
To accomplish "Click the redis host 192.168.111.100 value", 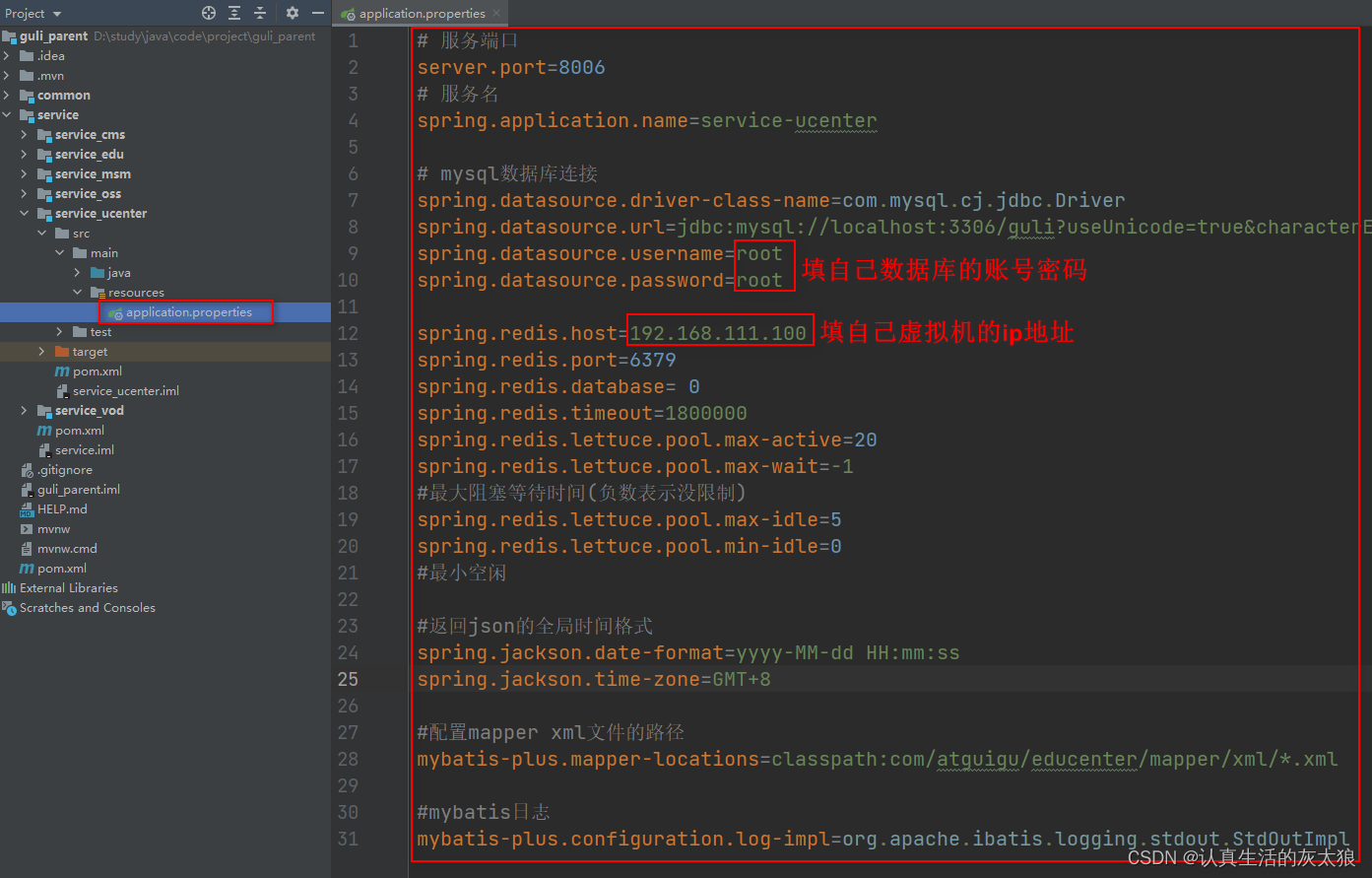I will pos(718,334).
